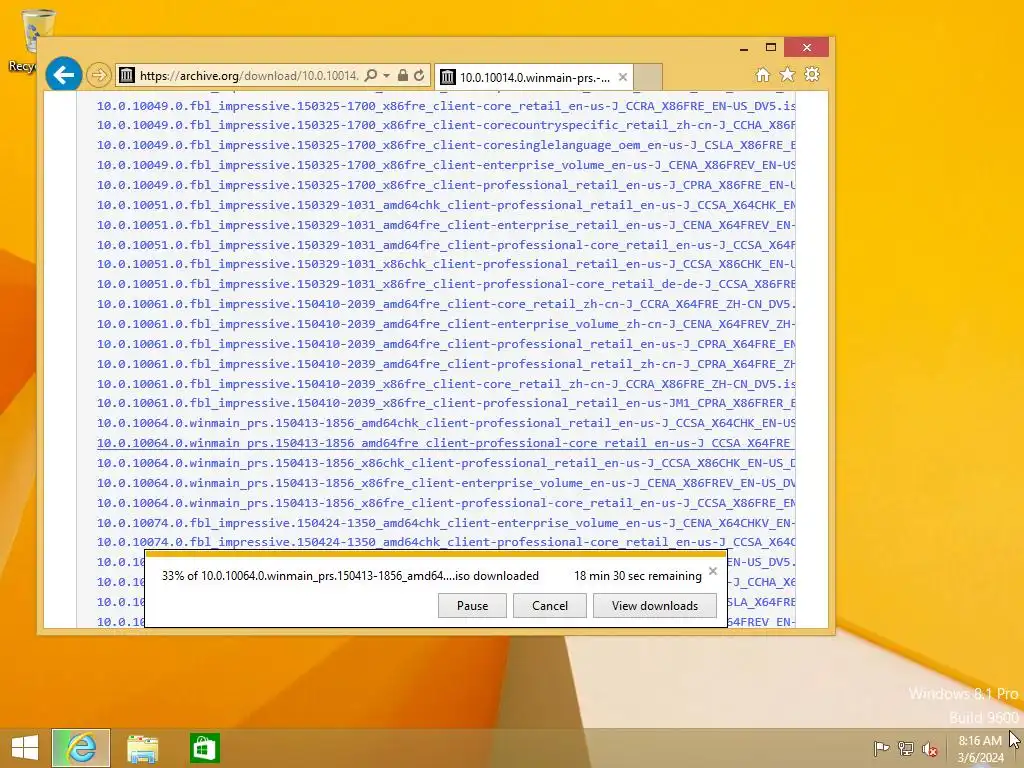Viewport: 1024px width, 768px height.
Task: Click the network tray icon
Action: pyautogui.click(x=906, y=748)
